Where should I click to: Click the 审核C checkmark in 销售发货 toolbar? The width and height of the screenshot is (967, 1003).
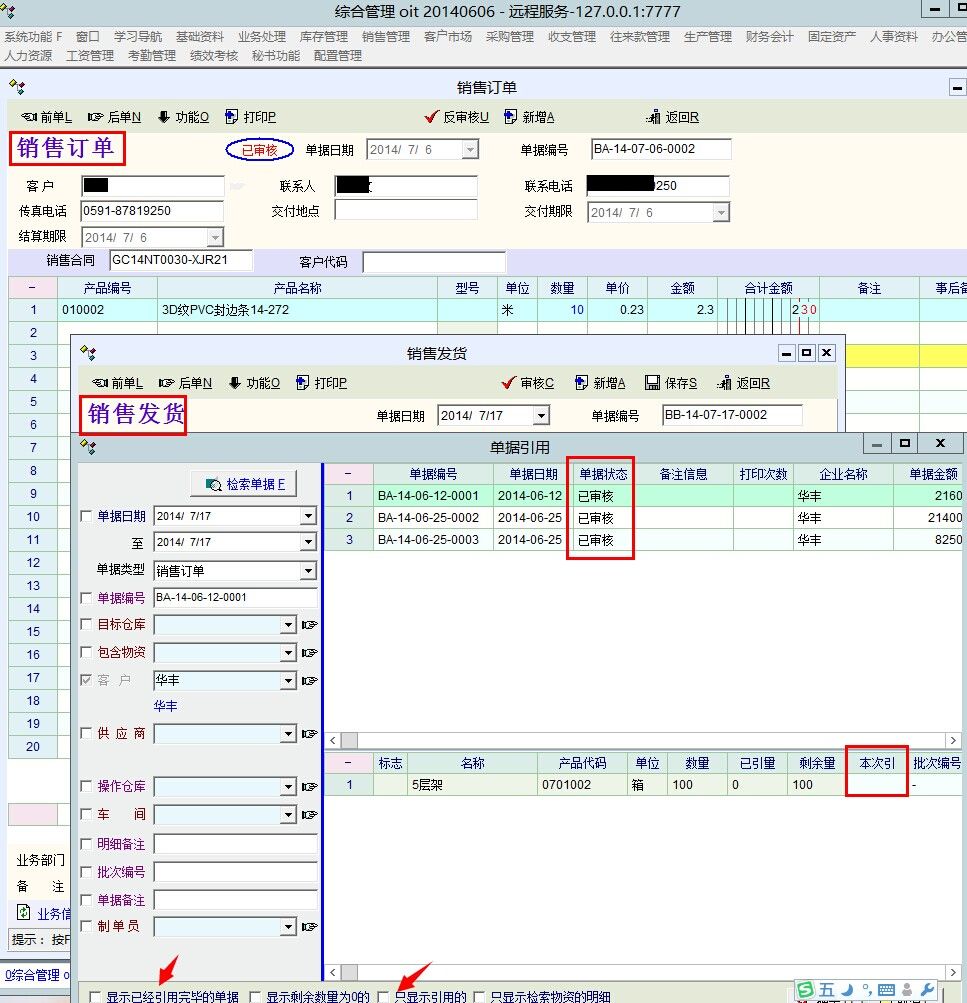(509, 383)
